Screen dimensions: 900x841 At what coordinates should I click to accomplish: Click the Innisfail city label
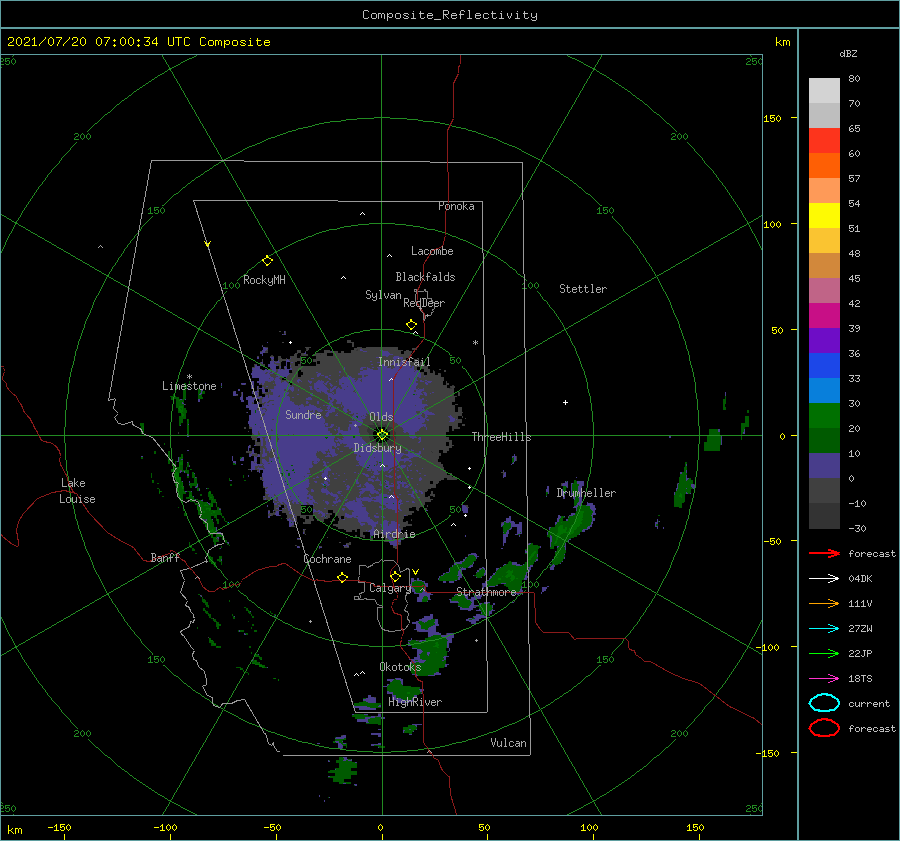(x=404, y=362)
